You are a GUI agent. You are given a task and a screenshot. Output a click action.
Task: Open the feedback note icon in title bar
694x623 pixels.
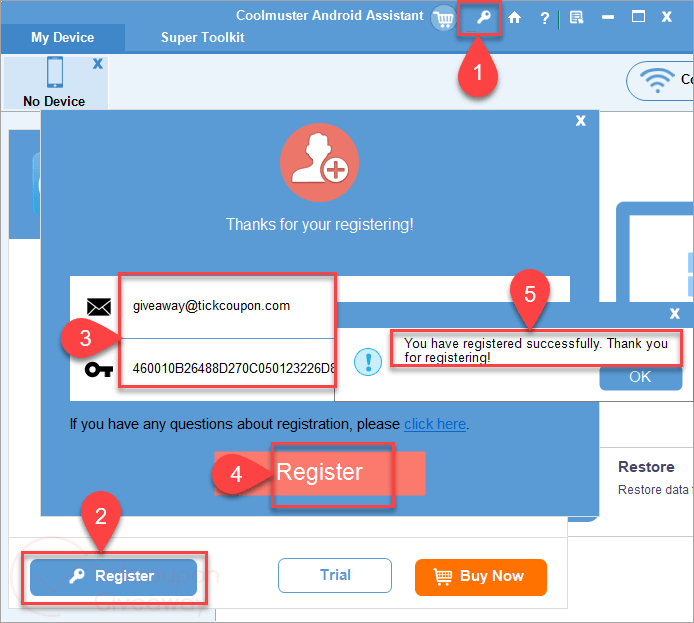(576, 18)
